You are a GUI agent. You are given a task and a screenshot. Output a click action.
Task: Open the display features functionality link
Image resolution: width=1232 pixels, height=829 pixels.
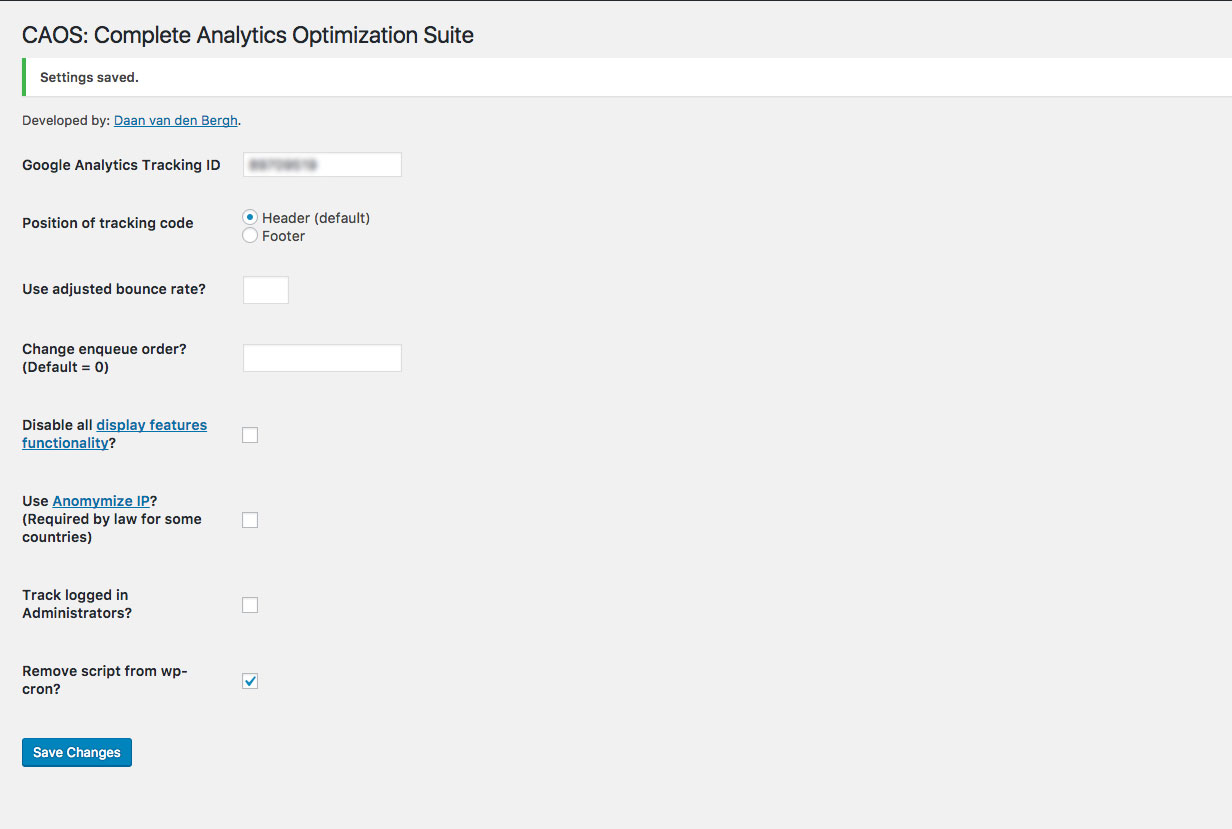(x=151, y=425)
